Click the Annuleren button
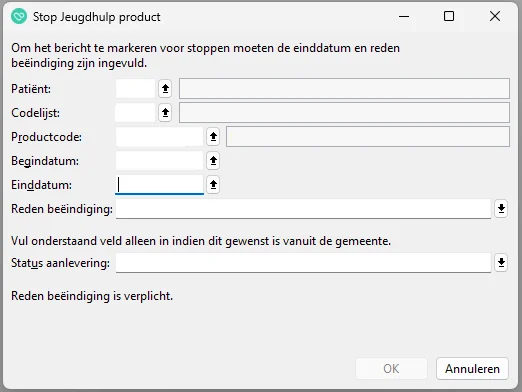522x392 pixels. click(x=472, y=369)
